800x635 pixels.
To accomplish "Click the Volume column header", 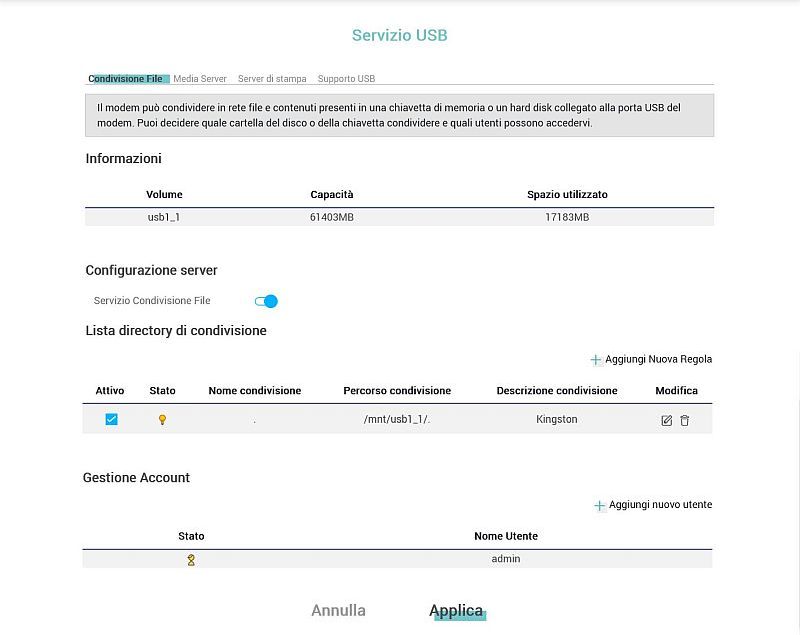I will tap(164, 194).
